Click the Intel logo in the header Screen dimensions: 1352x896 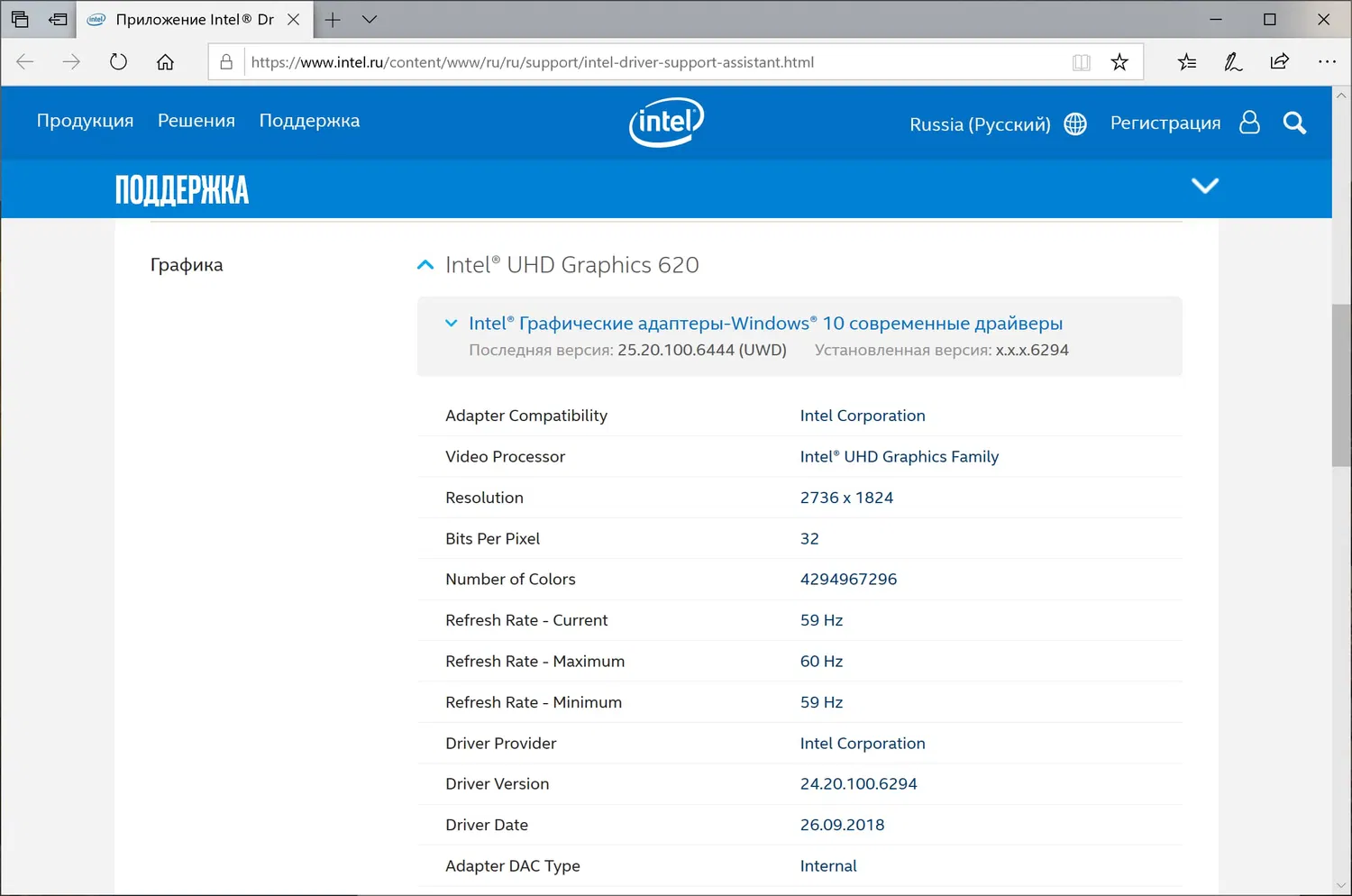pos(666,122)
